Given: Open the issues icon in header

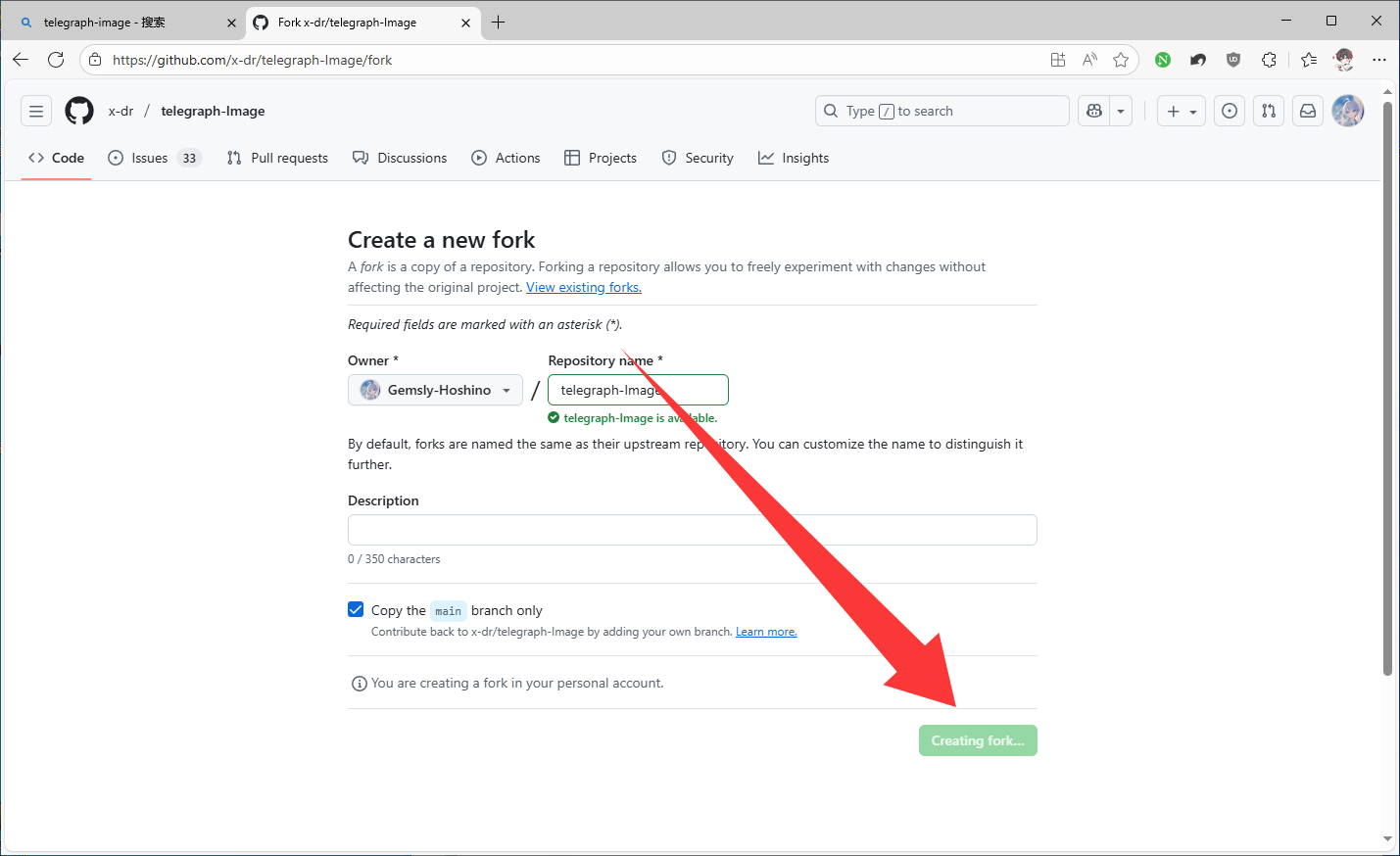Looking at the screenshot, I should [1230, 111].
